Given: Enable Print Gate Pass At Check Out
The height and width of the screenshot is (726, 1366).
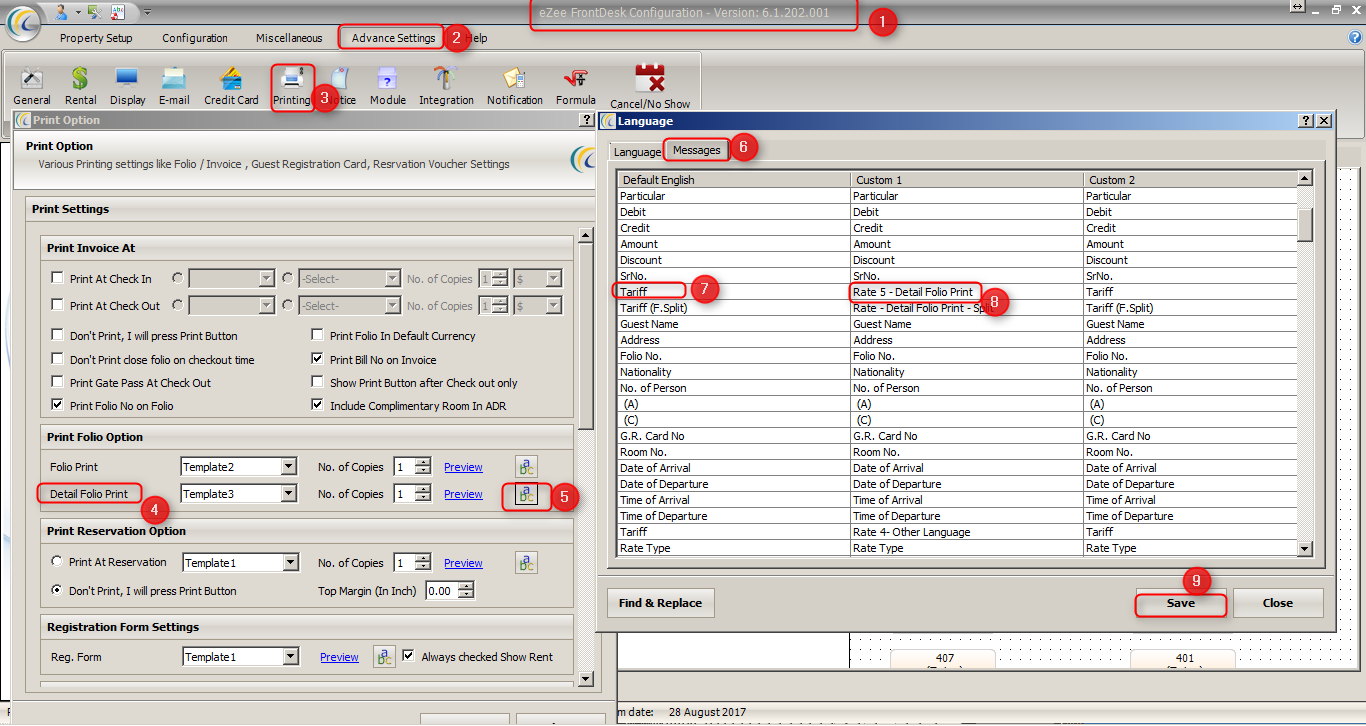Looking at the screenshot, I should coord(58,382).
